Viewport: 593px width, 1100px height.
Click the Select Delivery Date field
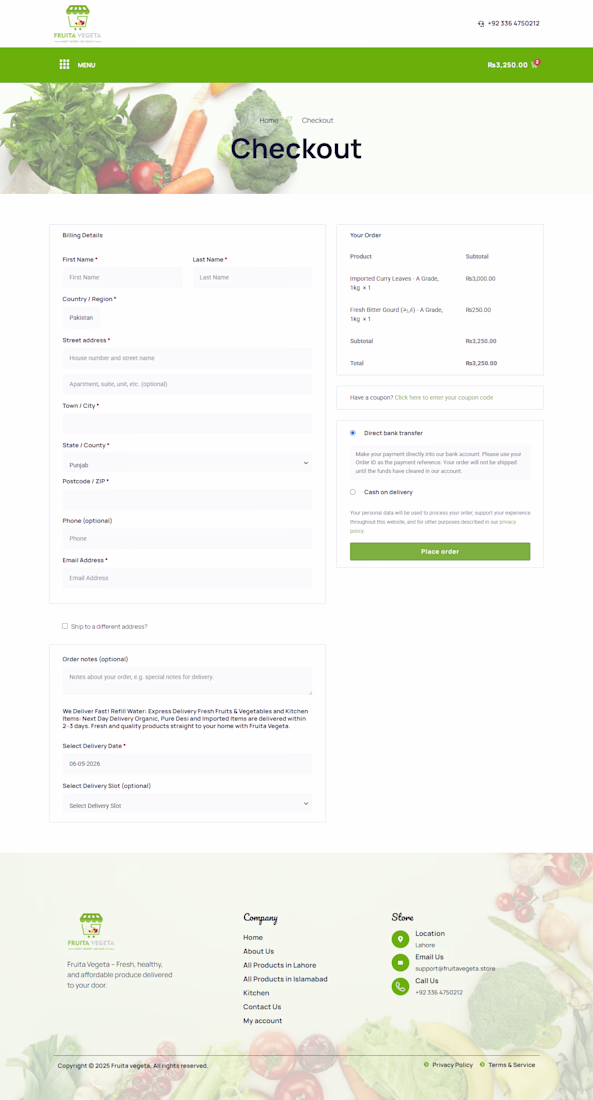pyautogui.click(x=187, y=763)
